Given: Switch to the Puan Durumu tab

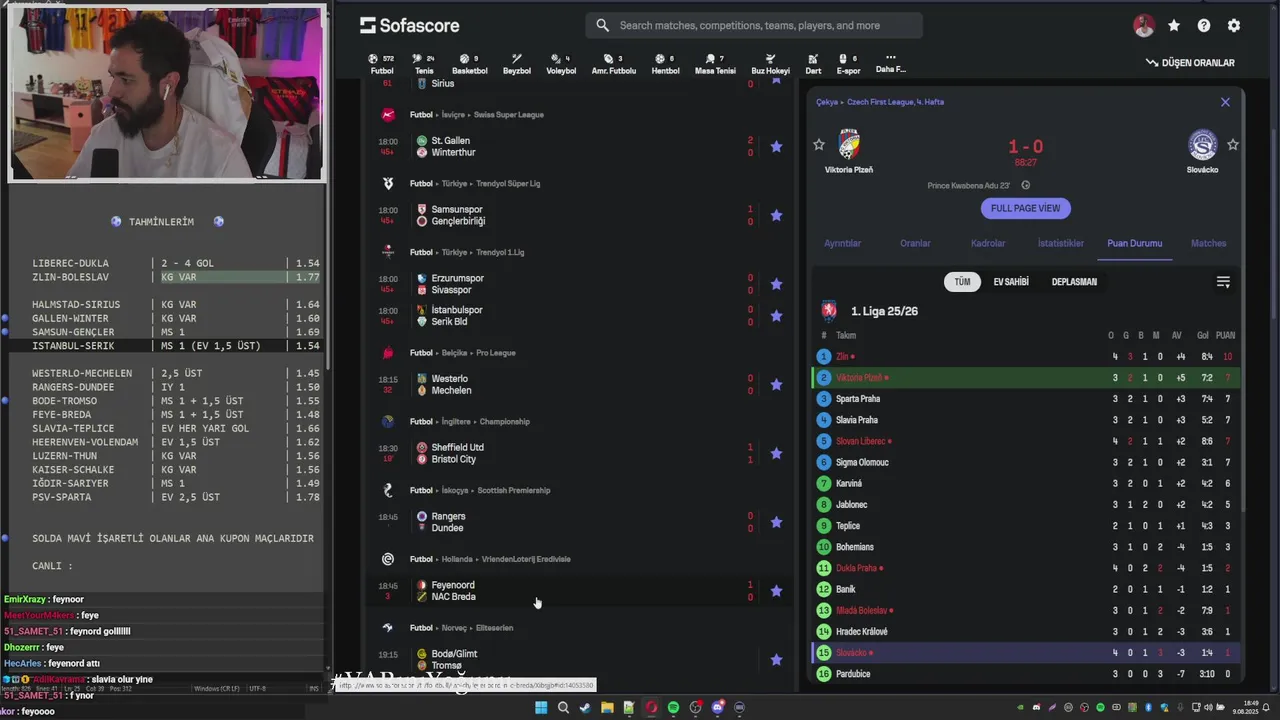Looking at the screenshot, I should click(x=1134, y=243).
